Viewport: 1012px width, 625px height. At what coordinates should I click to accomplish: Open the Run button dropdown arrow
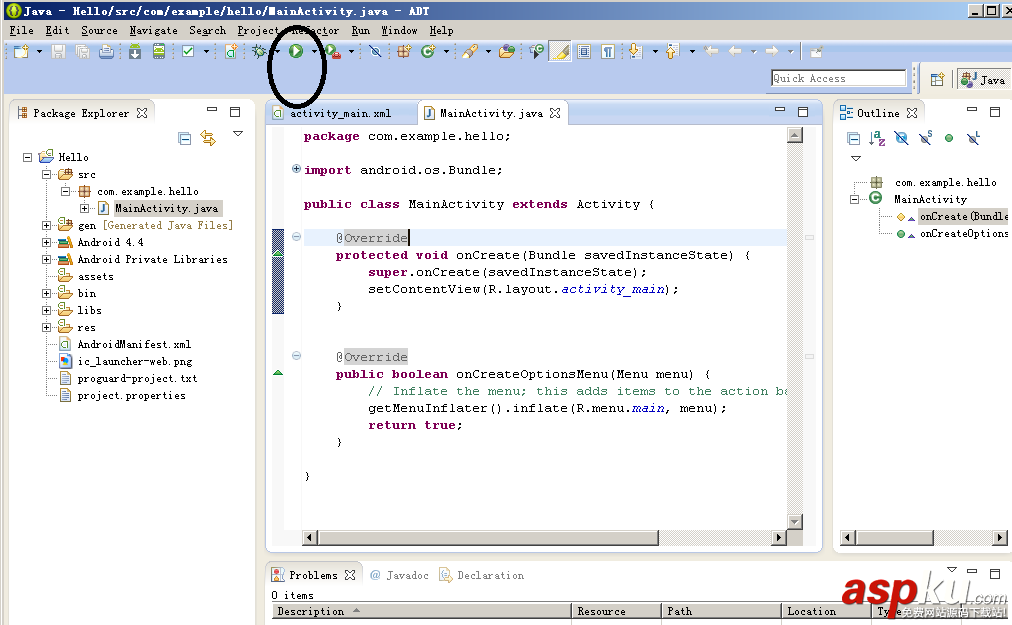tap(314, 52)
